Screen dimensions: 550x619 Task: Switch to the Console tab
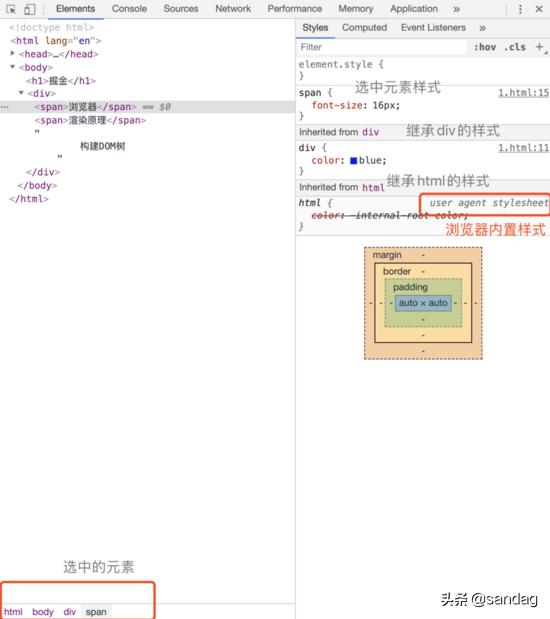tap(129, 9)
